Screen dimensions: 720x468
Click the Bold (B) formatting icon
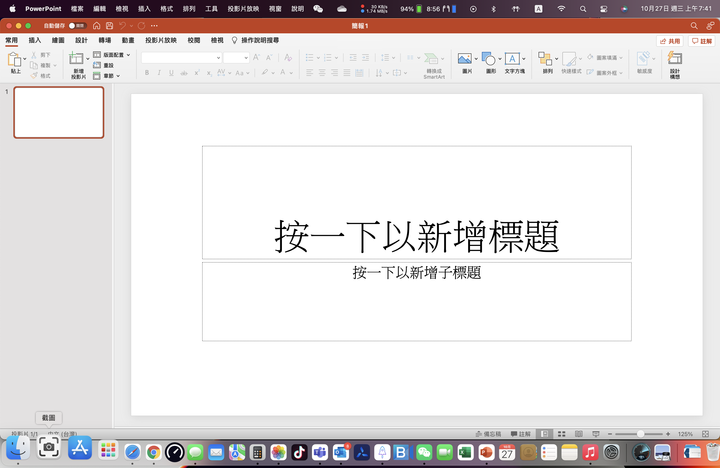pyautogui.click(x=147, y=73)
